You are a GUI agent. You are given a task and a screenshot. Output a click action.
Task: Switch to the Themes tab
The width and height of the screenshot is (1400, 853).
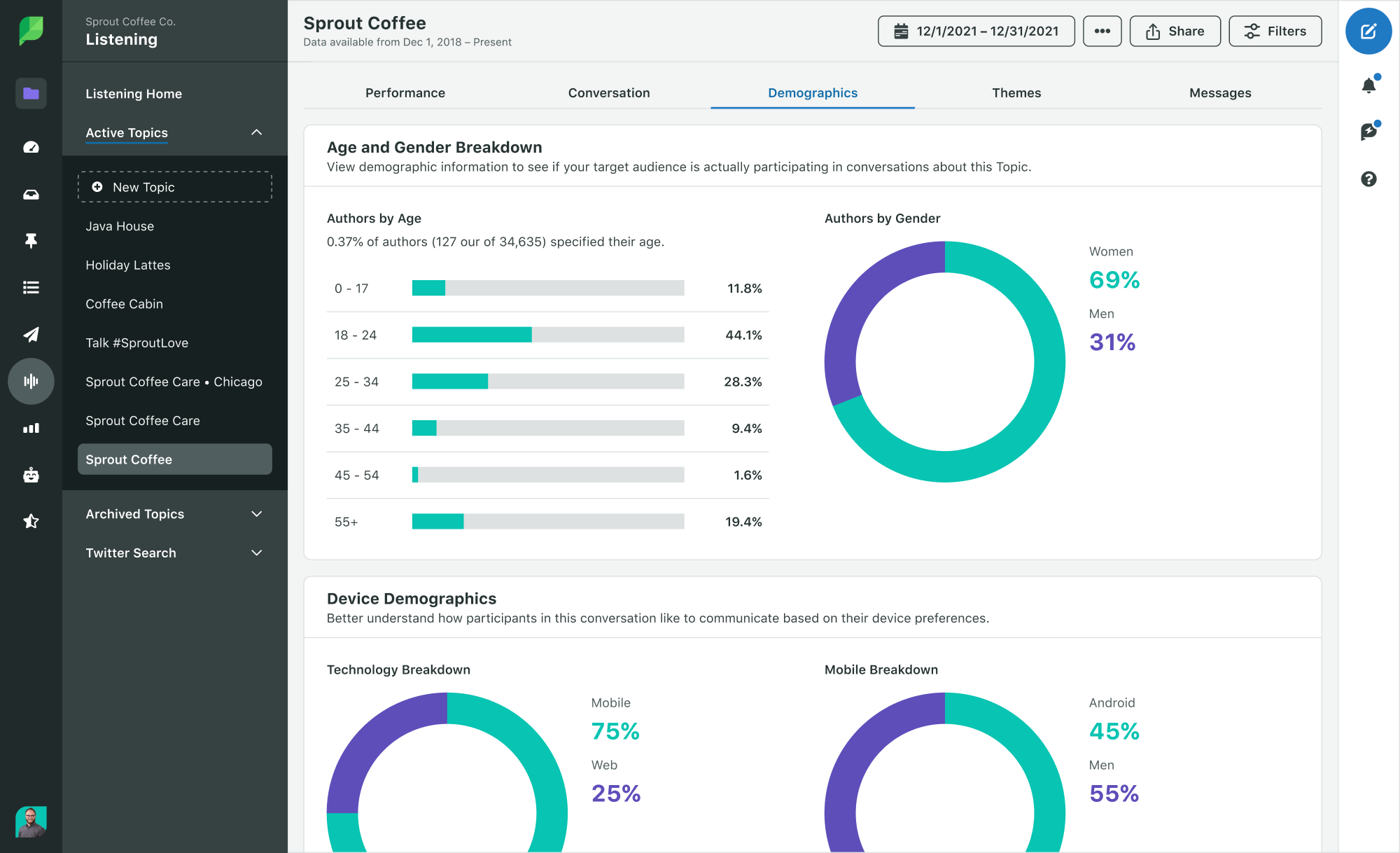tap(1016, 92)
